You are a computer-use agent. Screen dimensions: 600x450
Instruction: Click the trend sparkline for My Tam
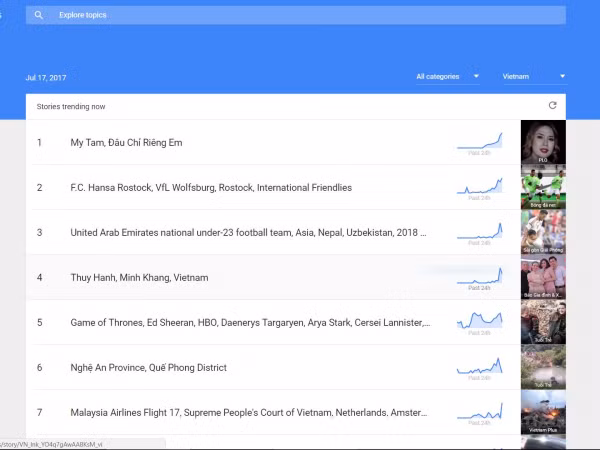tap(479, 141)
